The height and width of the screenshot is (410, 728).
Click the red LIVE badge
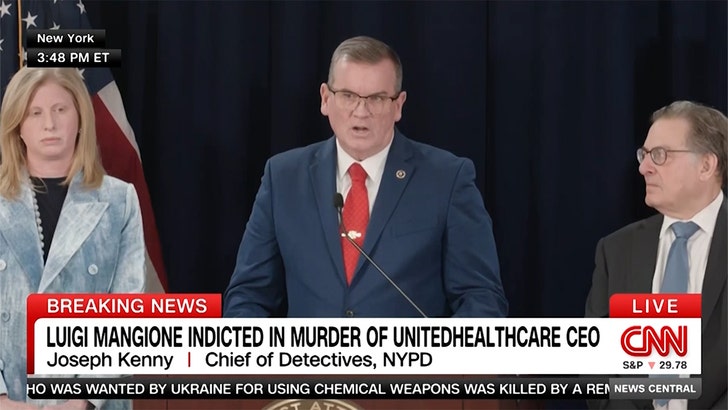(655, 306)
